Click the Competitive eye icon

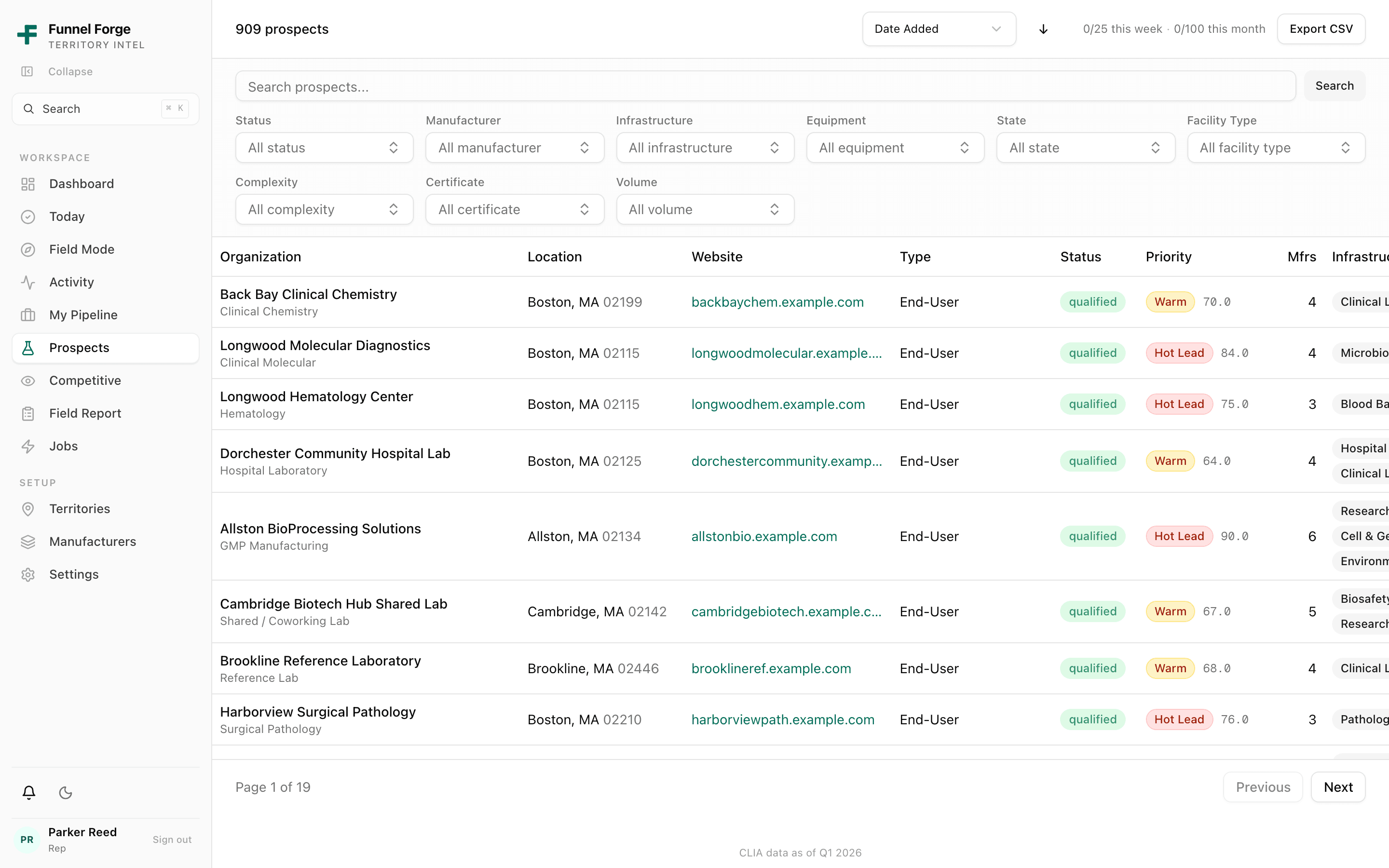click(28, 380)
